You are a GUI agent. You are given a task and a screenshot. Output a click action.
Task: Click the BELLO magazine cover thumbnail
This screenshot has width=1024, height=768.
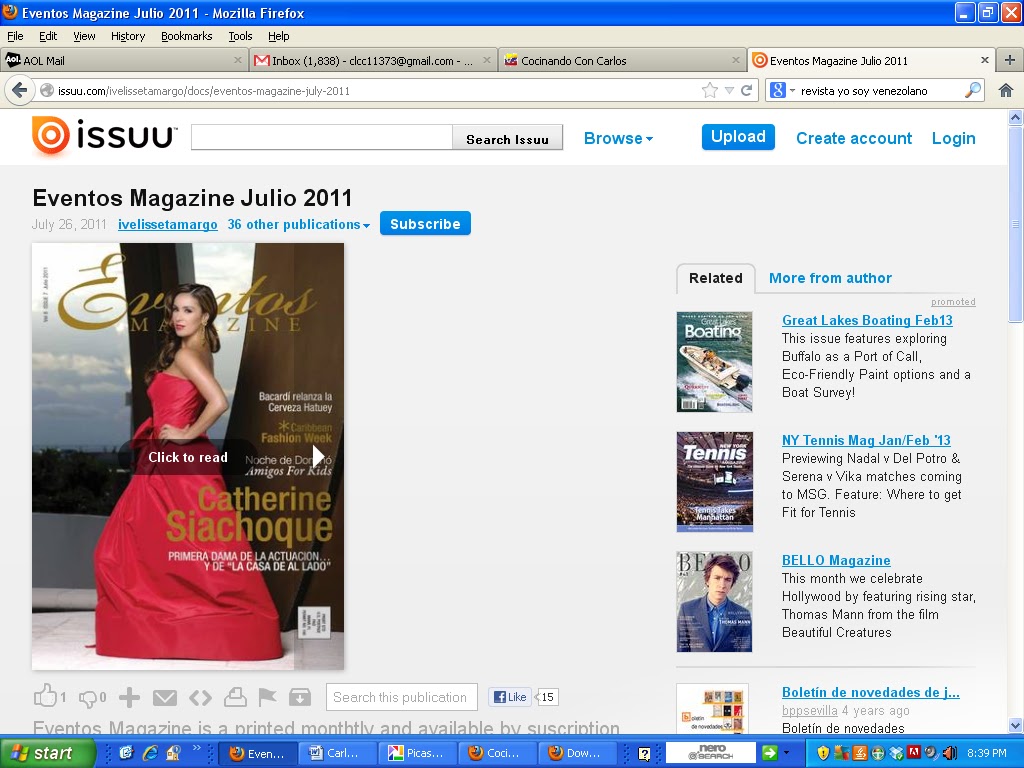coord(714,601)
